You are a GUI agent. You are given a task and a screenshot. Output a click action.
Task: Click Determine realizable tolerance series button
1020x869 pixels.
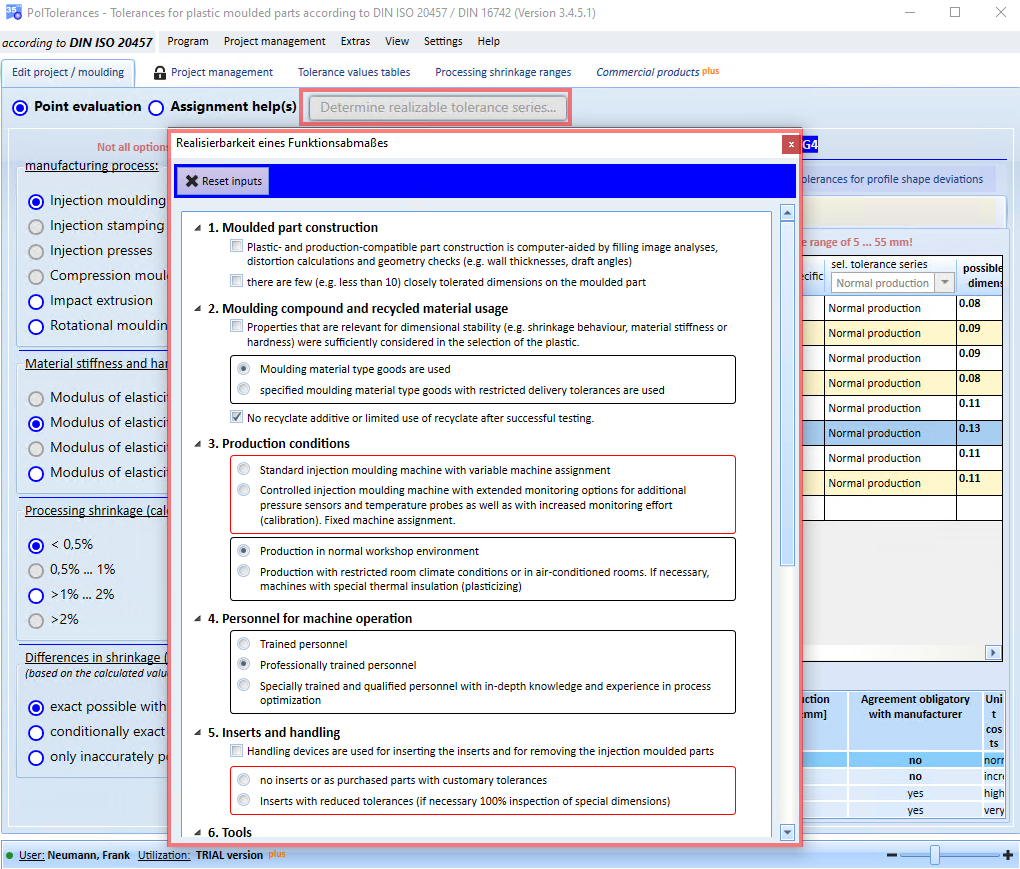[x=438, y=108]
